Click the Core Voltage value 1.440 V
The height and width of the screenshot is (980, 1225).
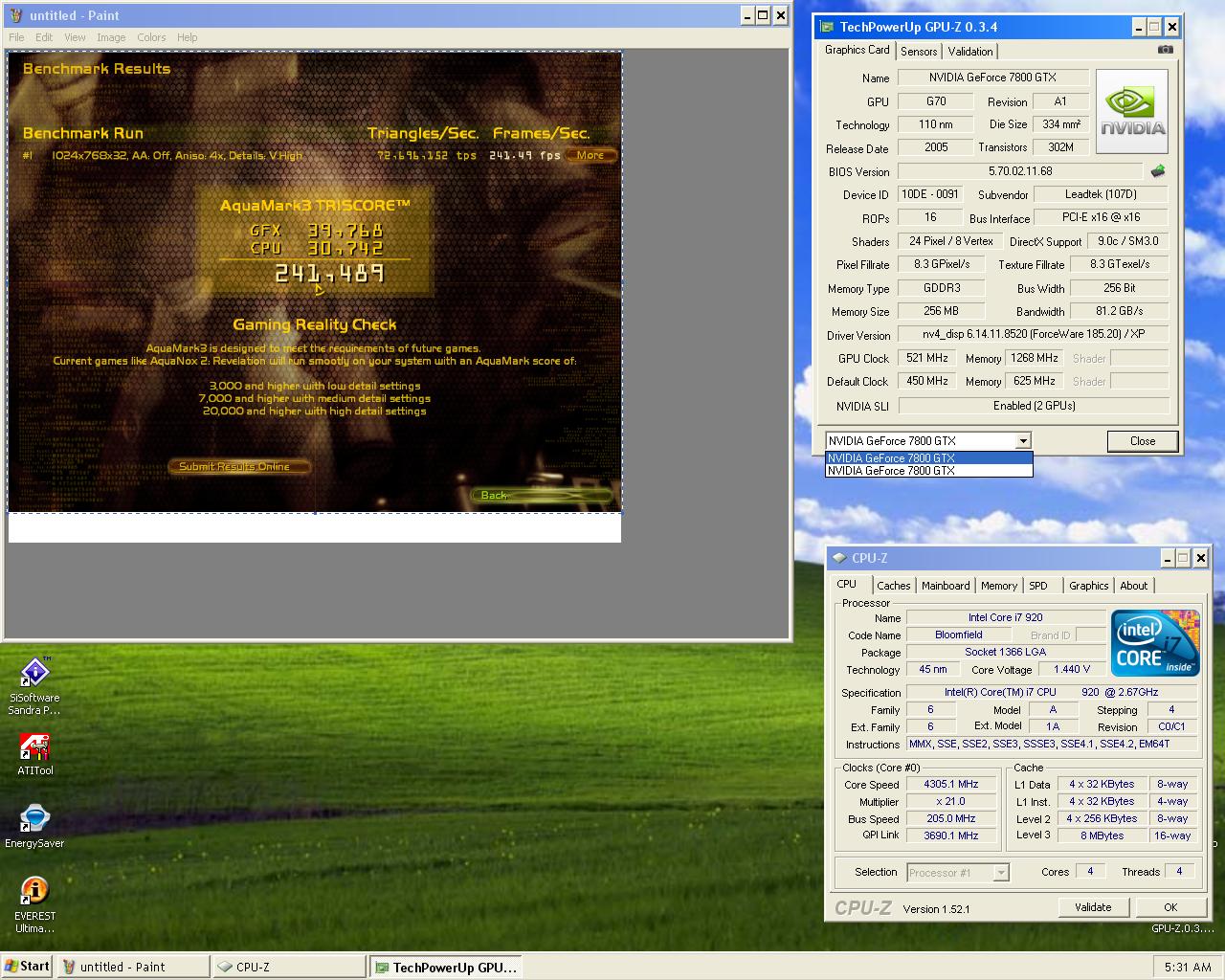[1072, 670]
